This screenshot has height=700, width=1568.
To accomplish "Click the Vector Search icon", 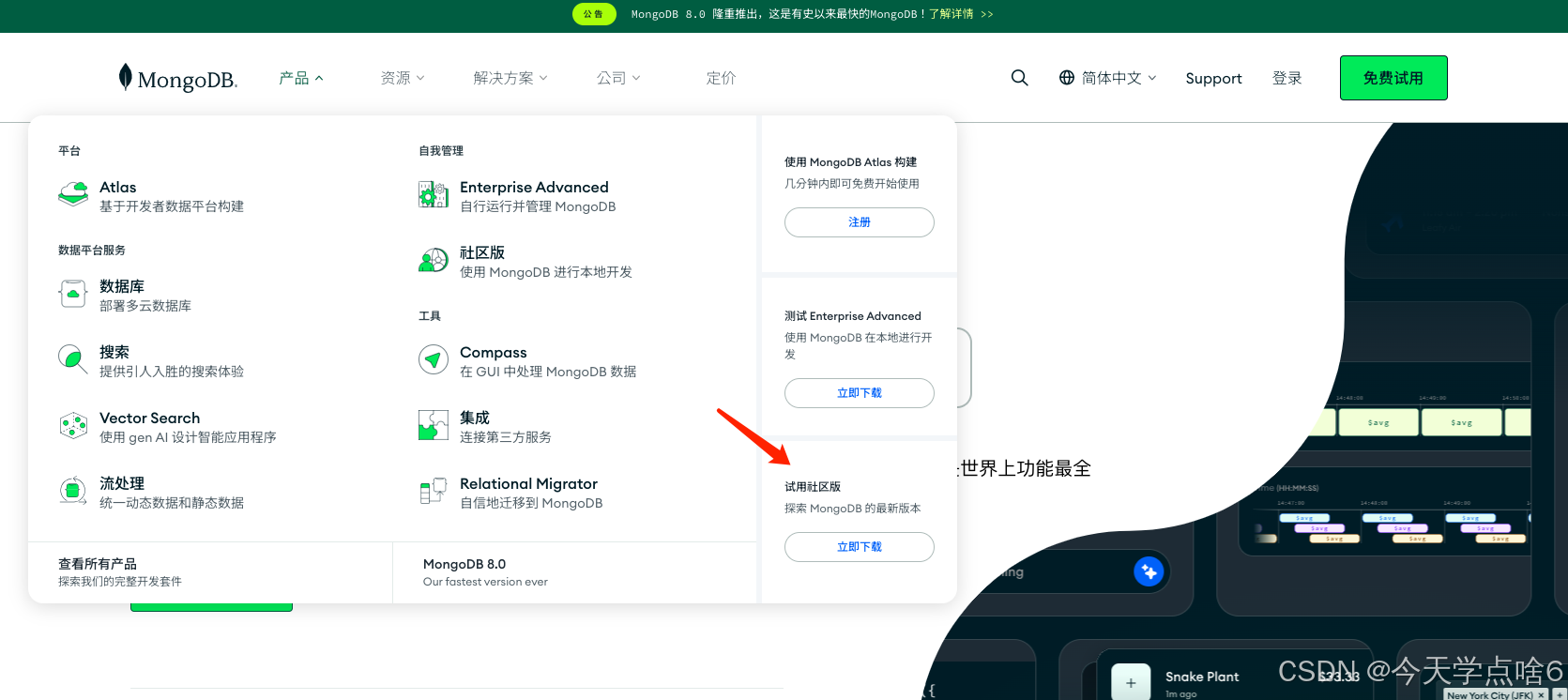I will point(73,426).
